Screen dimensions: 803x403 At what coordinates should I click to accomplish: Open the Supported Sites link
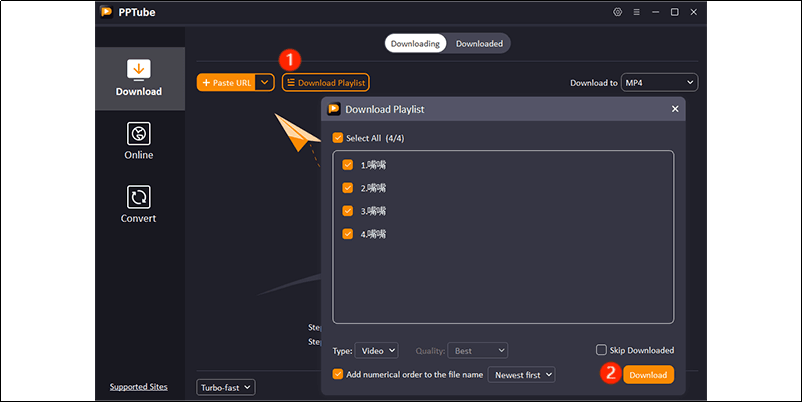(139, 387)
